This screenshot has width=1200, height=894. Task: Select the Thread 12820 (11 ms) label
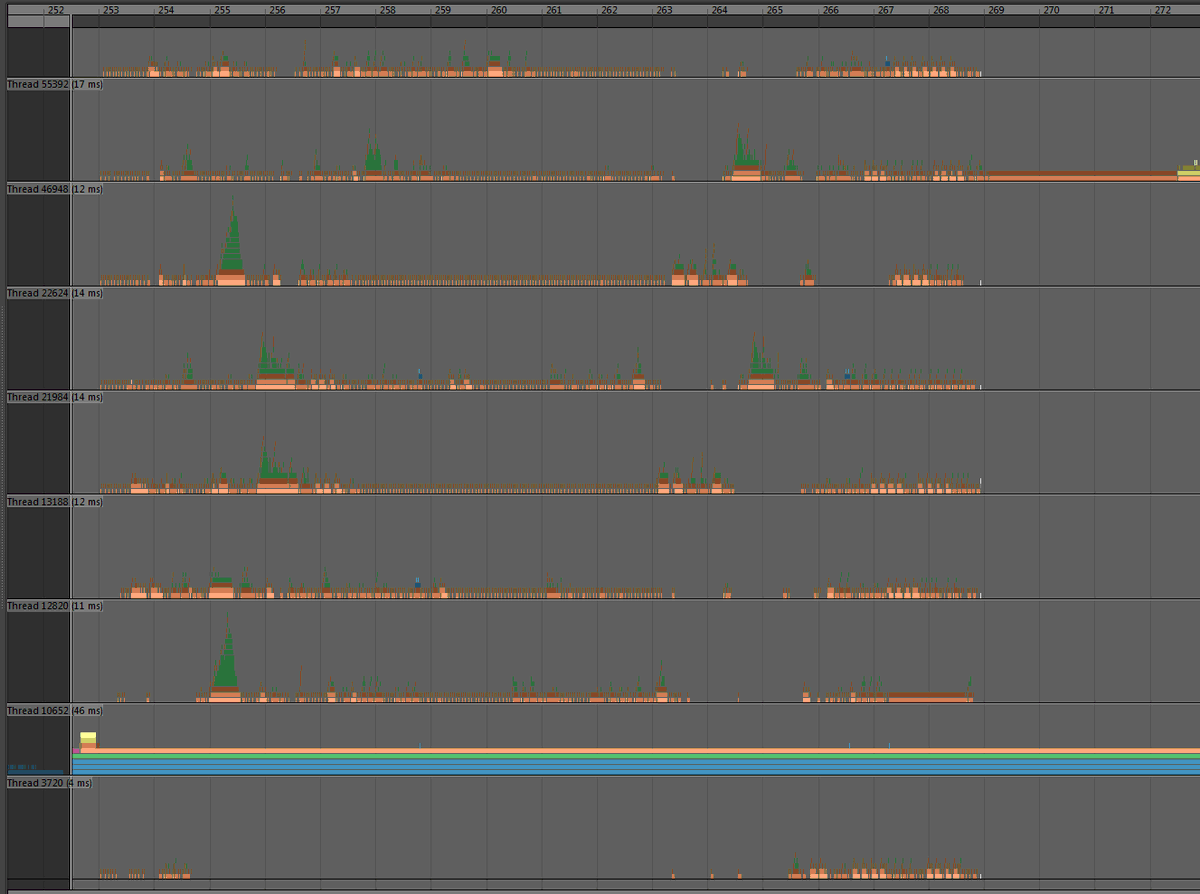[x=54, y=605]
